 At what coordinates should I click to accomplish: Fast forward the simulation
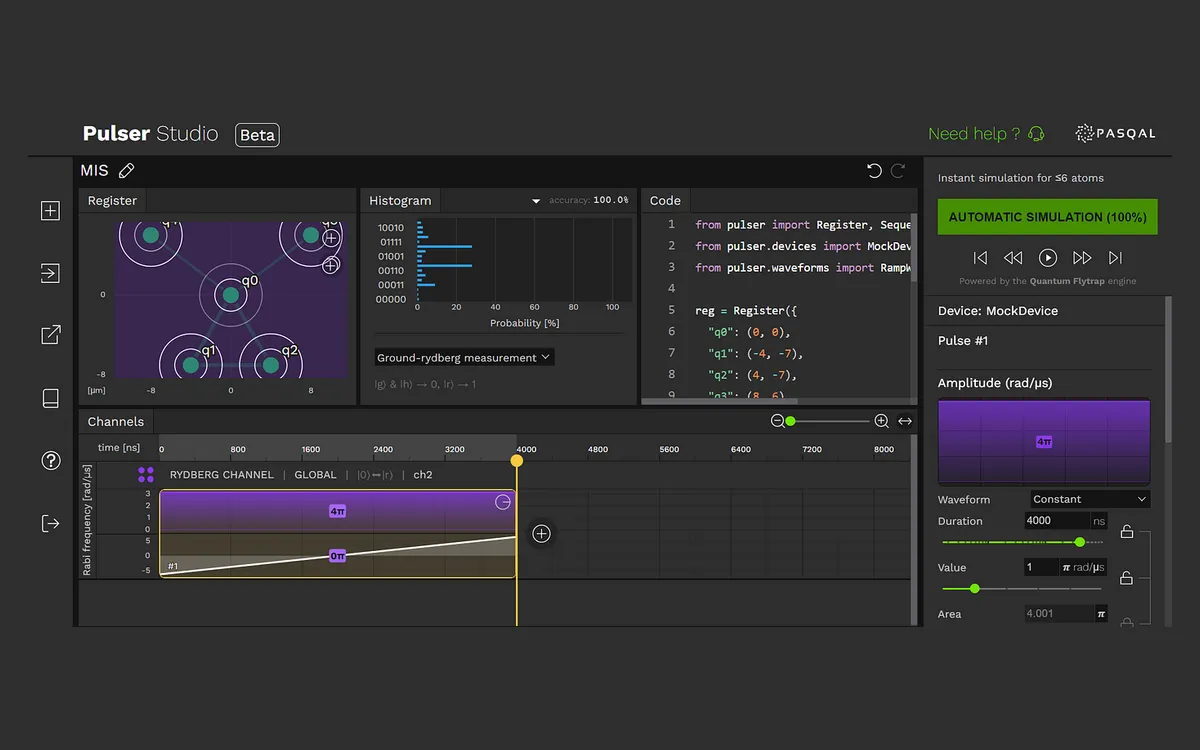1081,258
